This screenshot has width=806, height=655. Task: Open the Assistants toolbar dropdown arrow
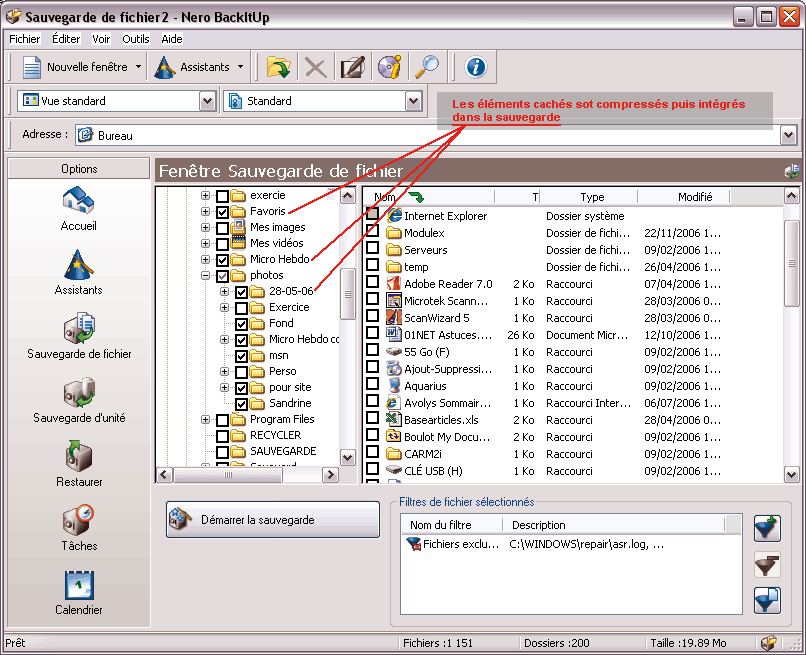(240, 67)
